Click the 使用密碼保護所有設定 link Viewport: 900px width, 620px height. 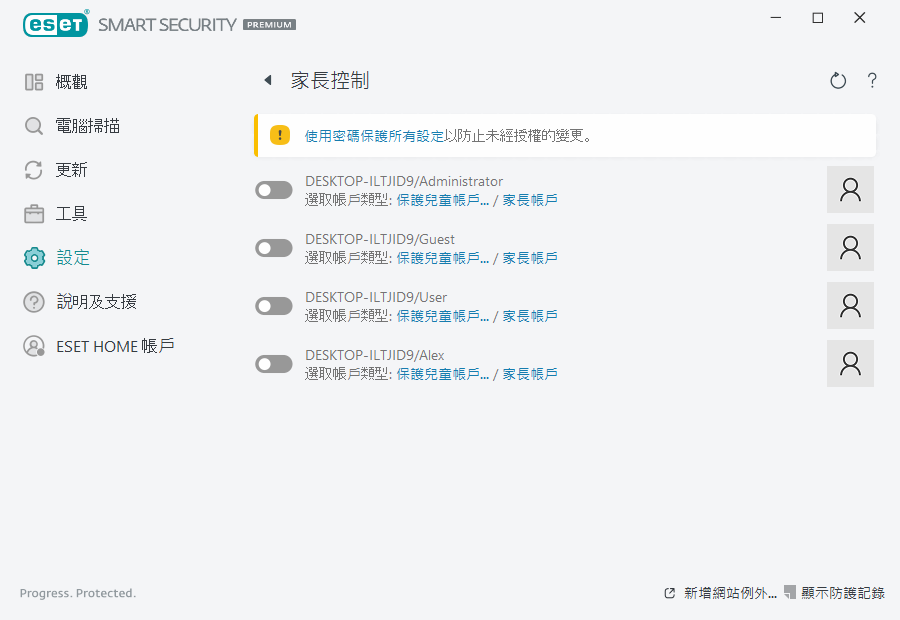pyautogui.click(x=374, y=136)
